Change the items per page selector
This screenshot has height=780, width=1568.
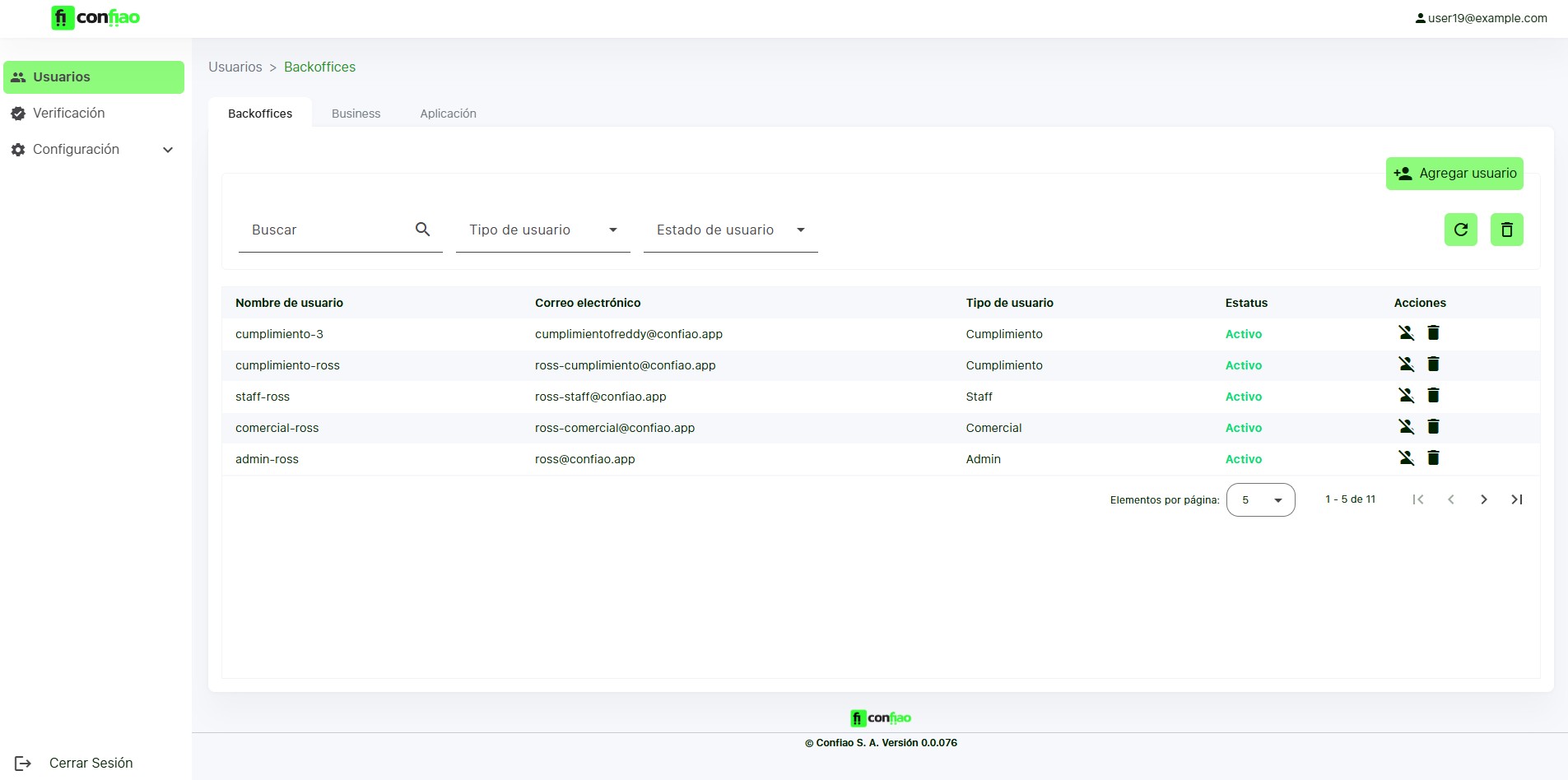[1260, 500]
